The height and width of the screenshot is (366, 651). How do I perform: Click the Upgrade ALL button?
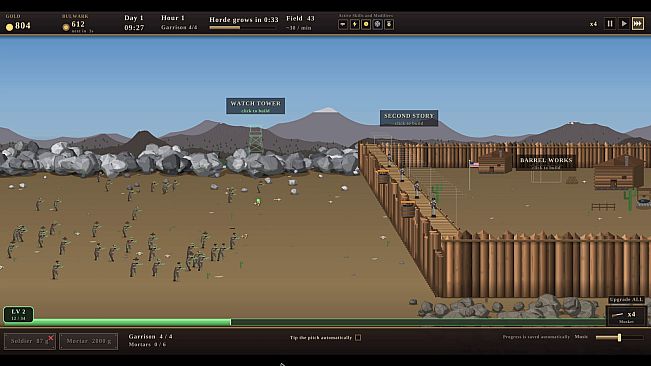626,300
